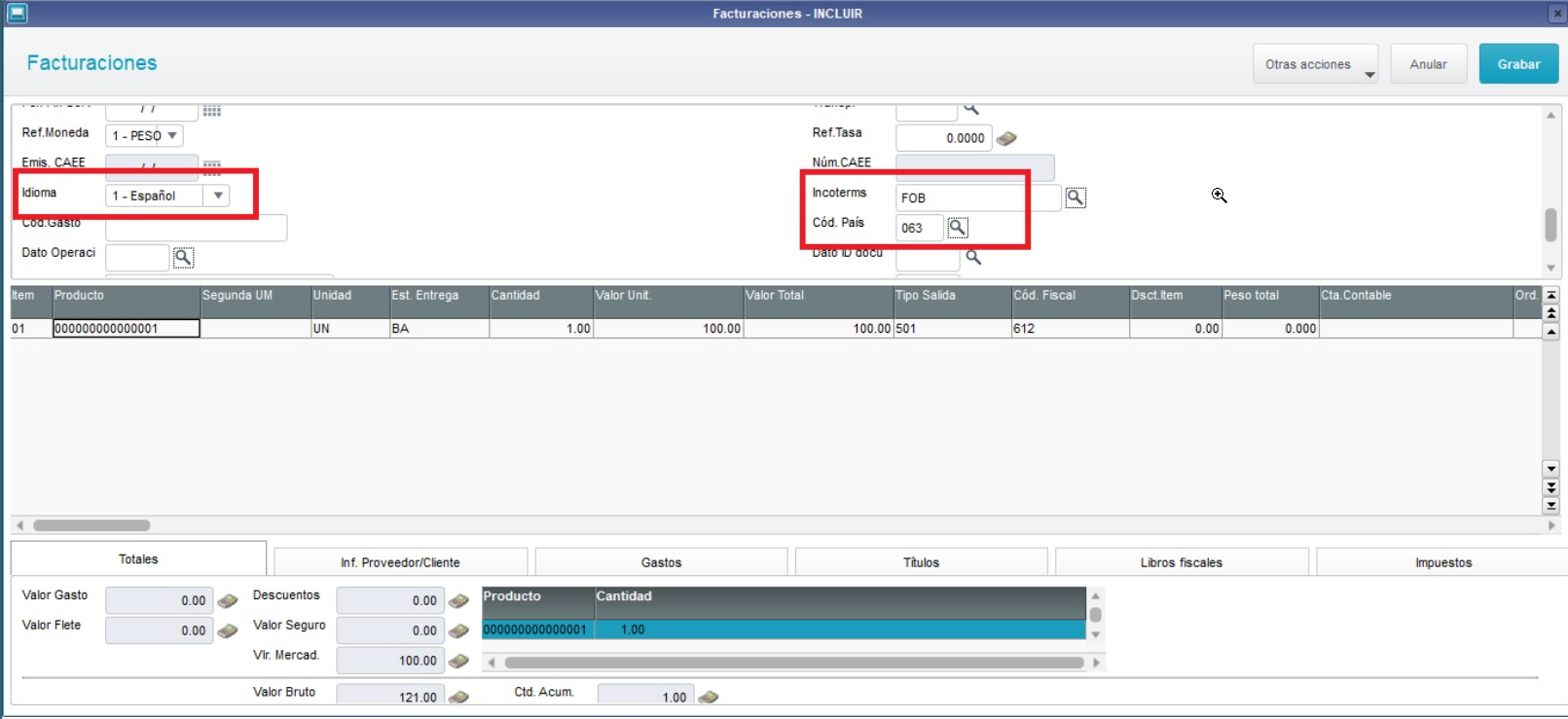Click the Dato Operaci input field

137,258
